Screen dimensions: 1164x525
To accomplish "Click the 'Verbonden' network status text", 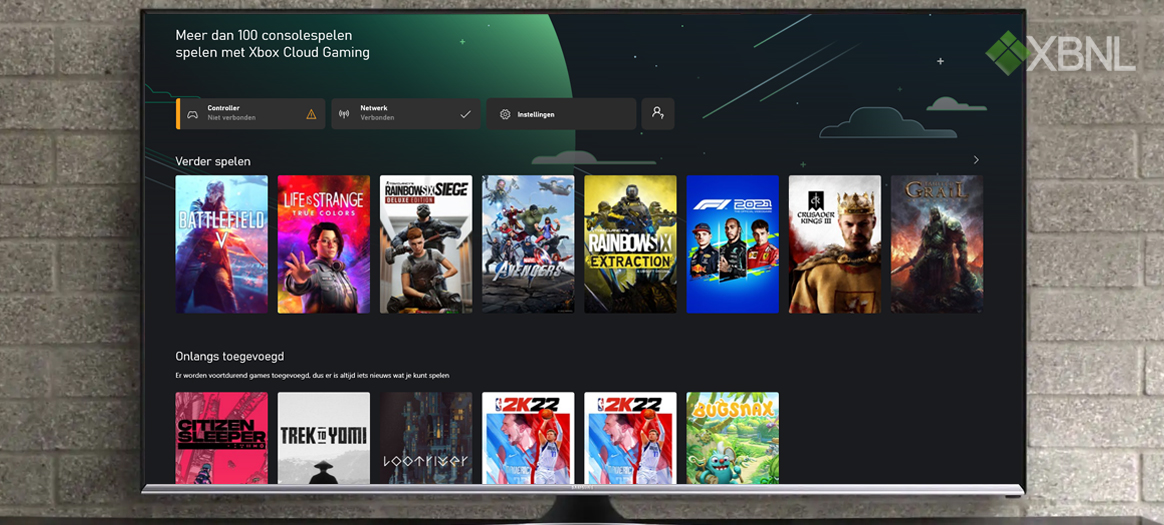I will tap(377, 118).
